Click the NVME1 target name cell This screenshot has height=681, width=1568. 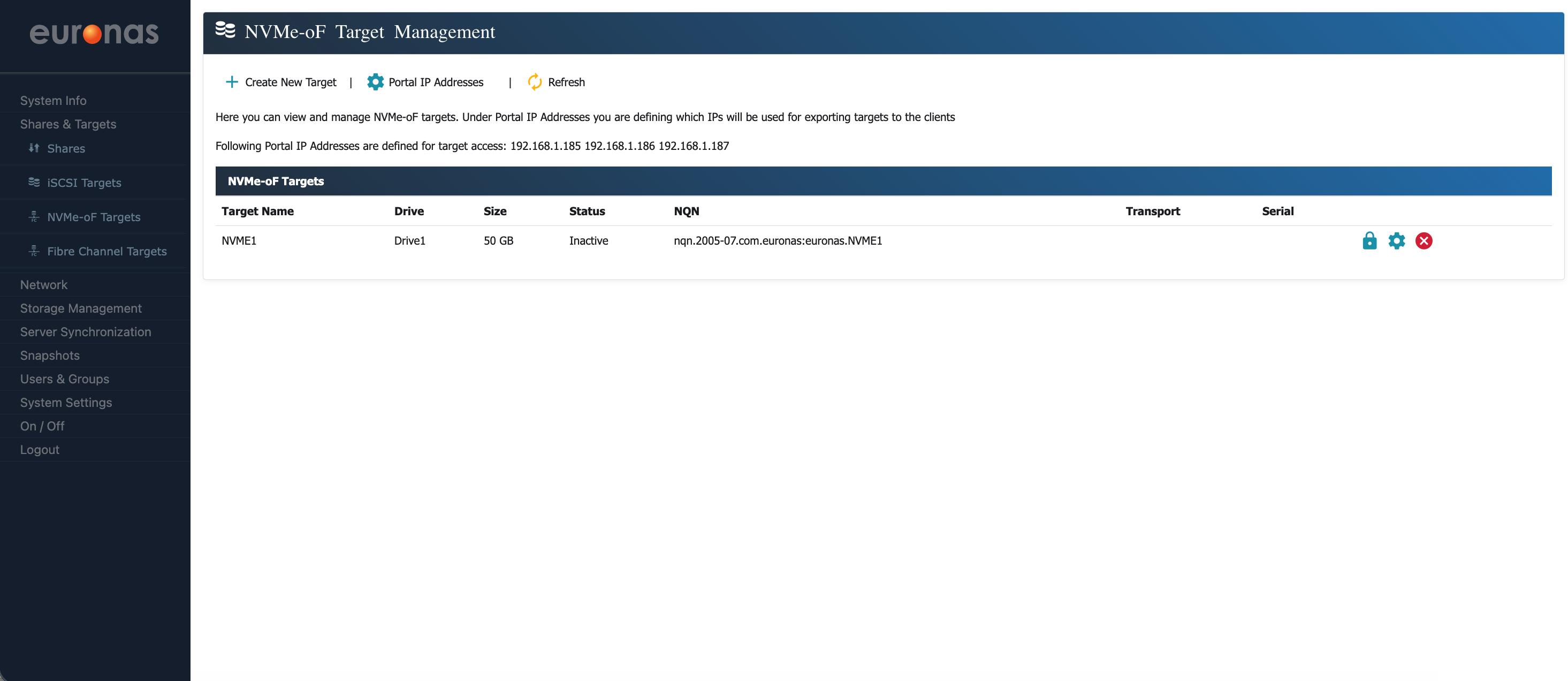(239, 240)
